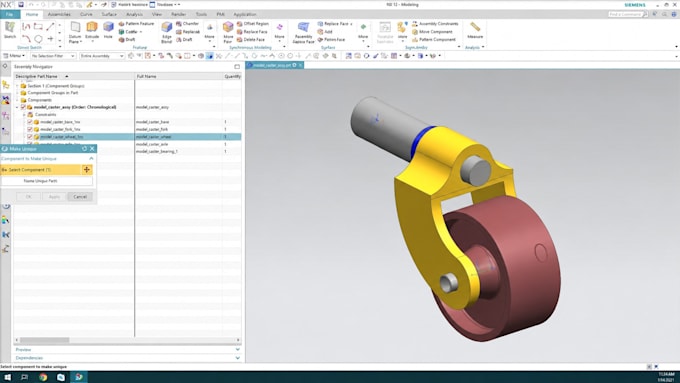Click the Find a Command search box
Viewport: 680px width, 383px height.
click(628, 14)
